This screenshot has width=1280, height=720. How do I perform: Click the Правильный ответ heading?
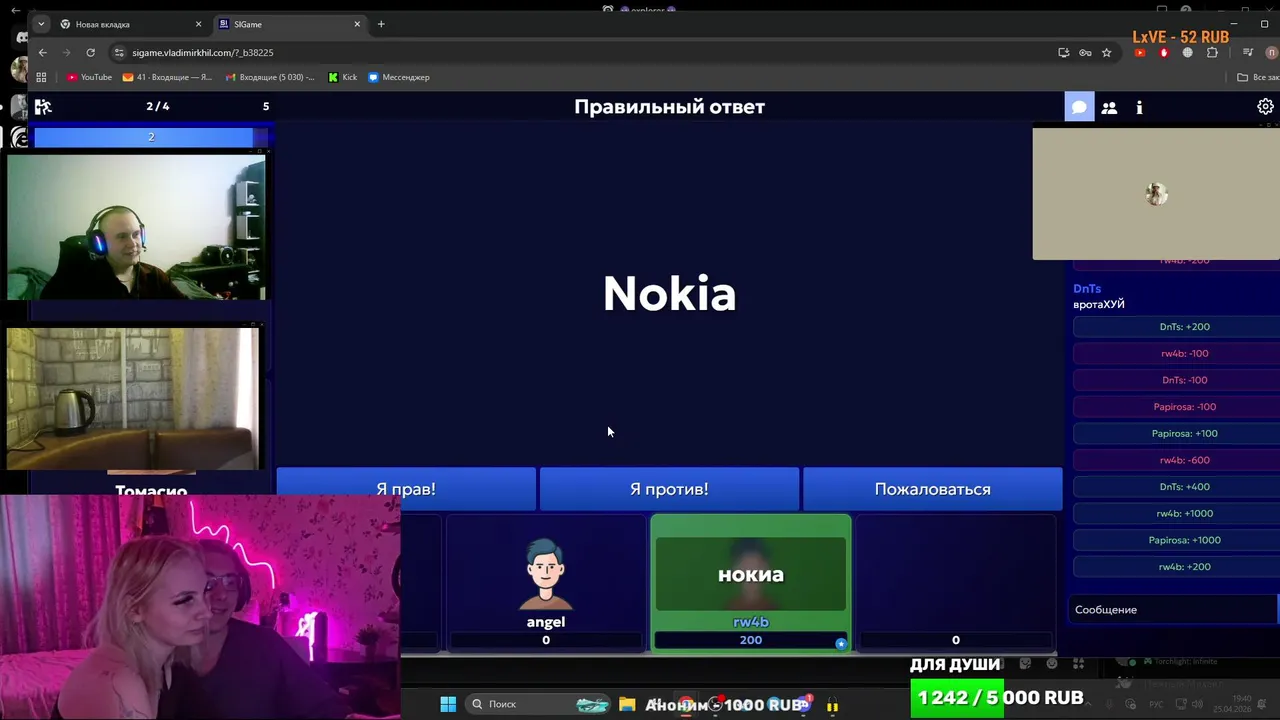(669, 107)
